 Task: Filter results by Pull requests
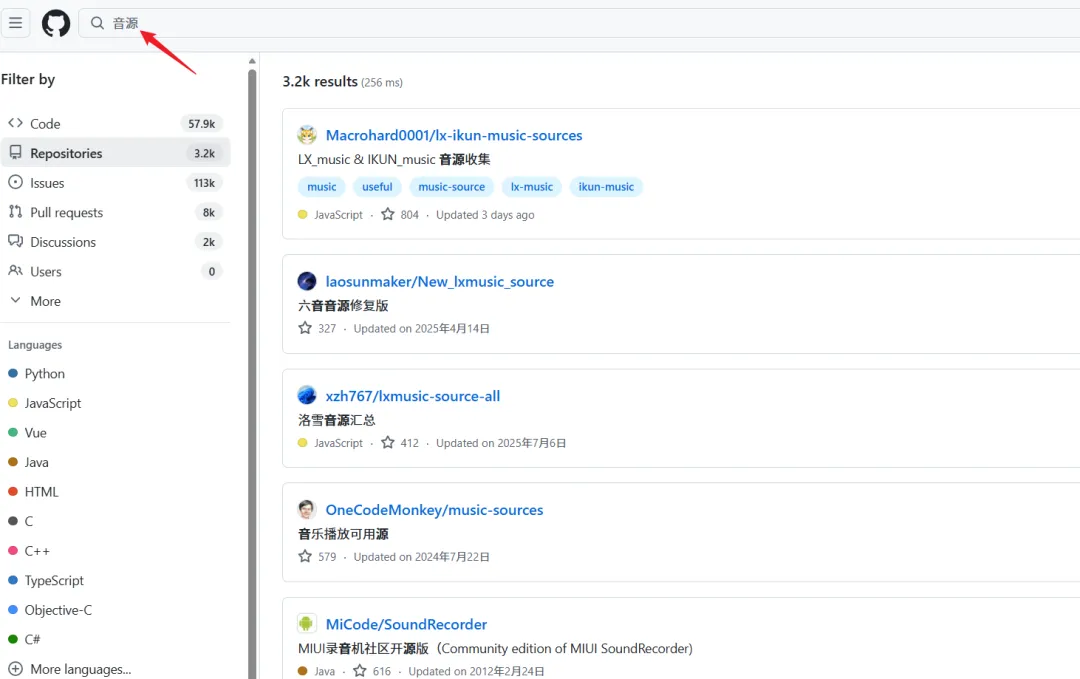click(x=115, y=212)
